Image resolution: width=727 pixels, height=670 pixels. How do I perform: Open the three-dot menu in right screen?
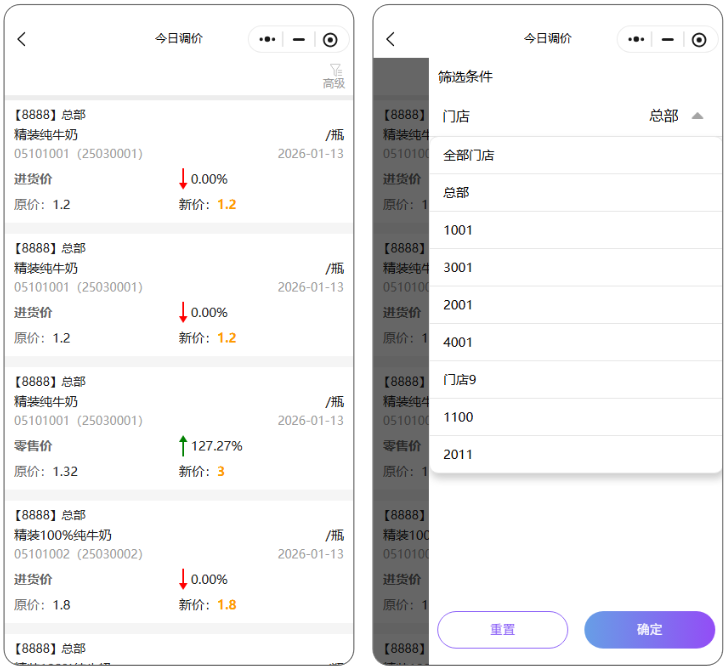(636, 39)
